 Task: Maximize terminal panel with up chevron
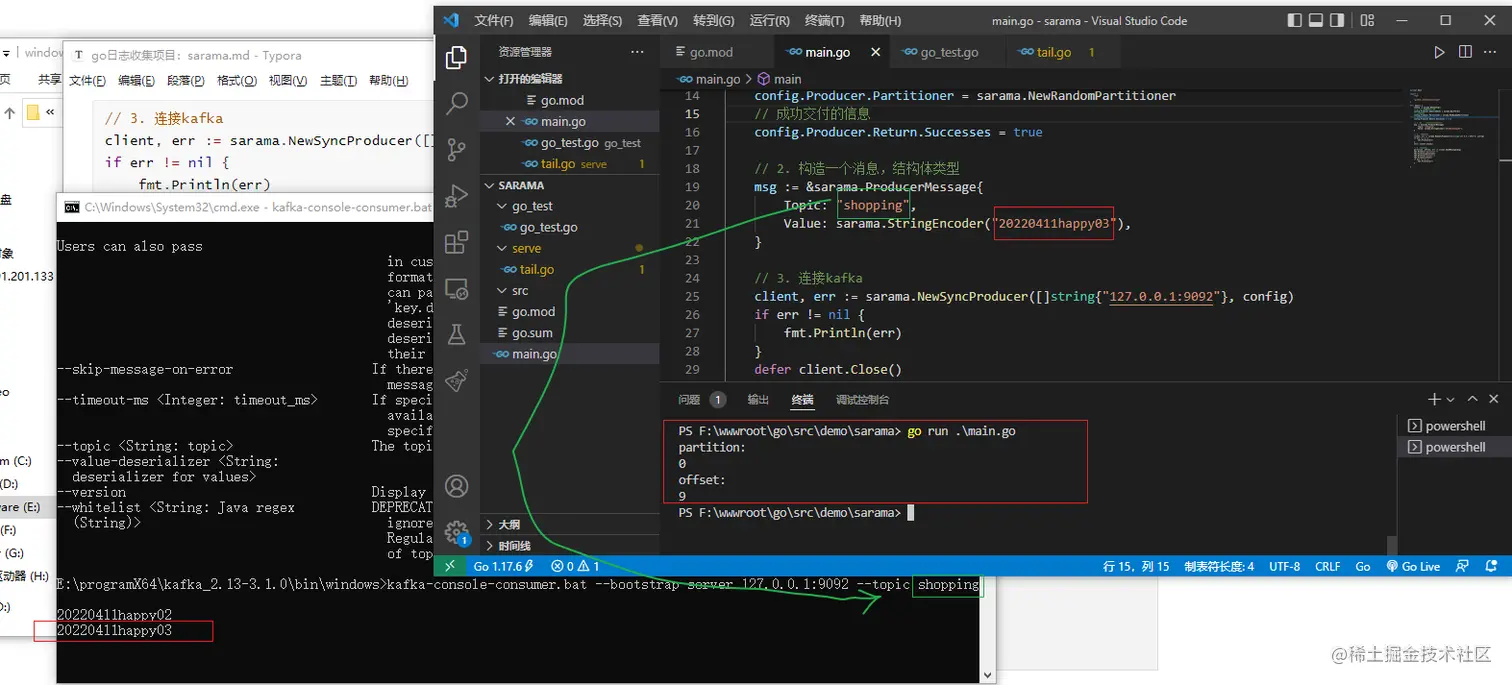(x=1472, y=399)
